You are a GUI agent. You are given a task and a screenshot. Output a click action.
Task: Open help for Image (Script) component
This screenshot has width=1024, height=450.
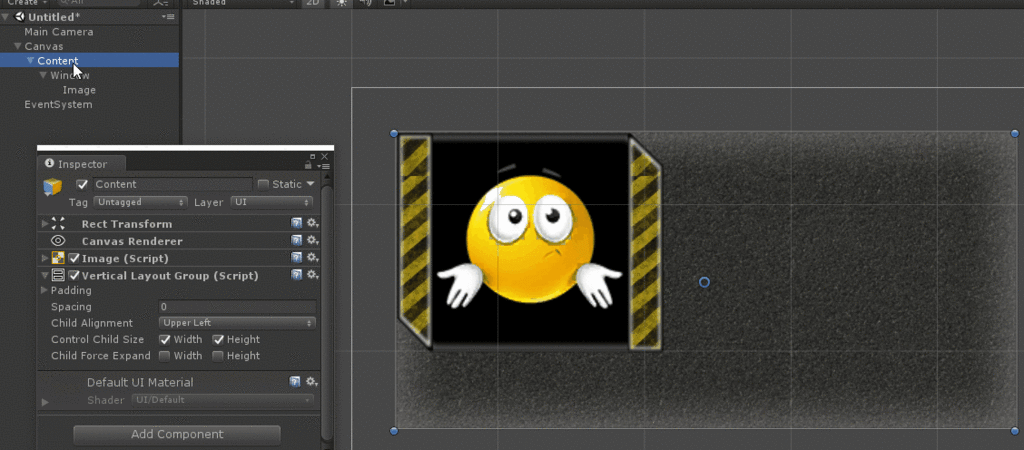pyautogui.click(x=296, y=257)
